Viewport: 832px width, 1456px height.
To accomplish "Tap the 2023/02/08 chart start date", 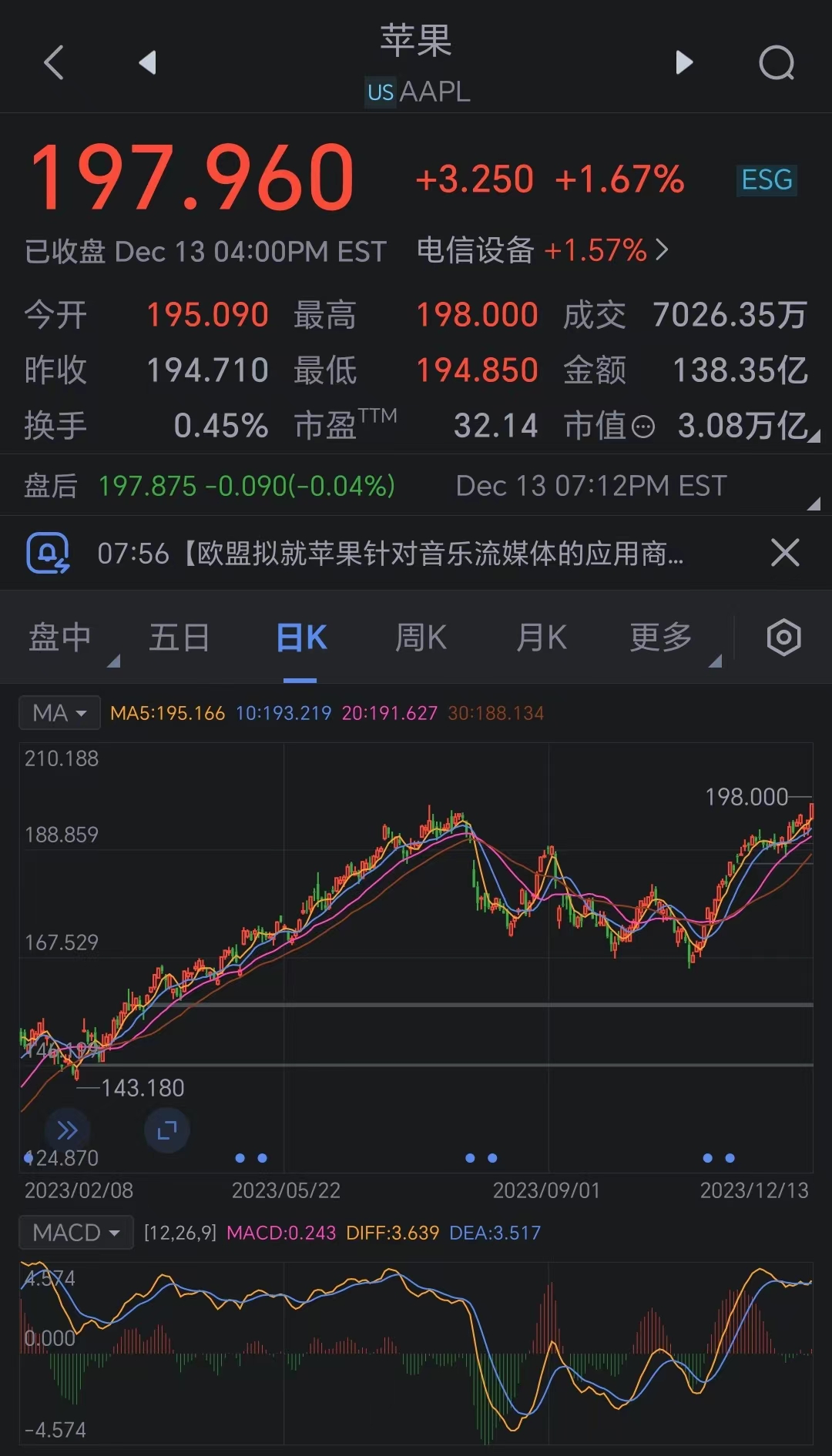I will [x=79, y=1190].
